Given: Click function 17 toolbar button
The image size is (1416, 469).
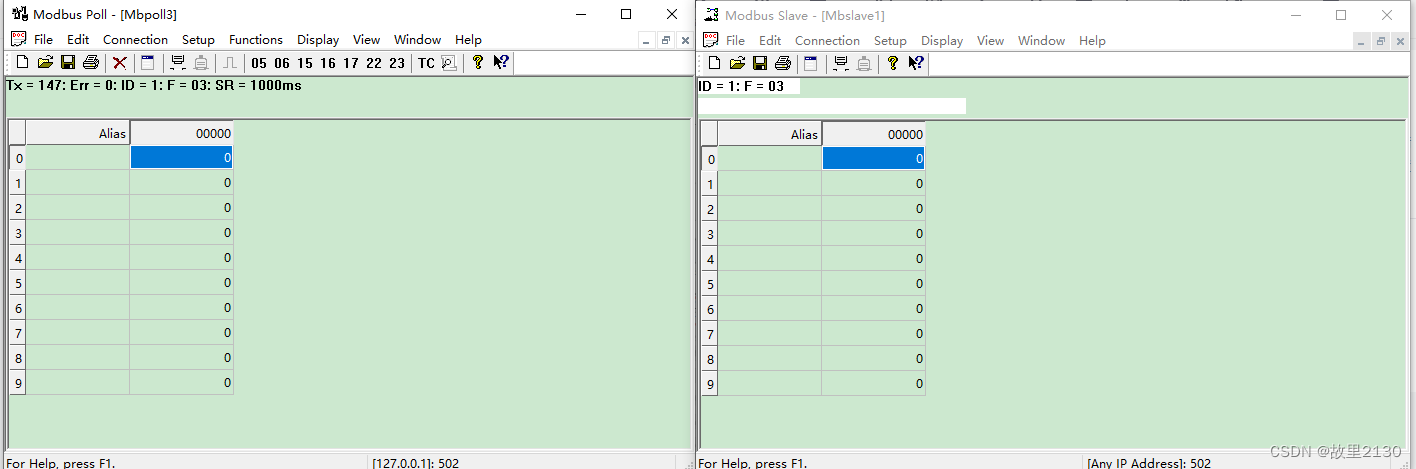Looking at the screenshot, I should (351, 63).
